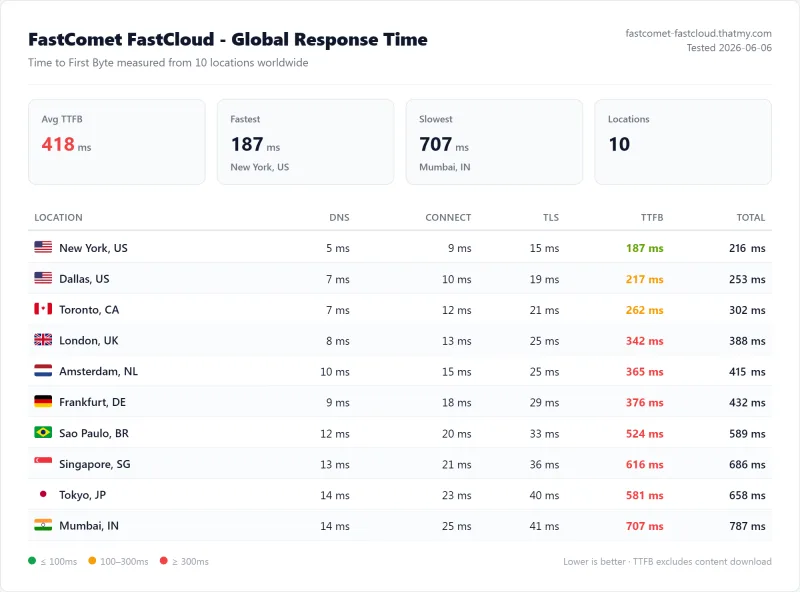Click the 342 ms TTFB value
This screenshot has width=800, height=592.
(645, 340)
